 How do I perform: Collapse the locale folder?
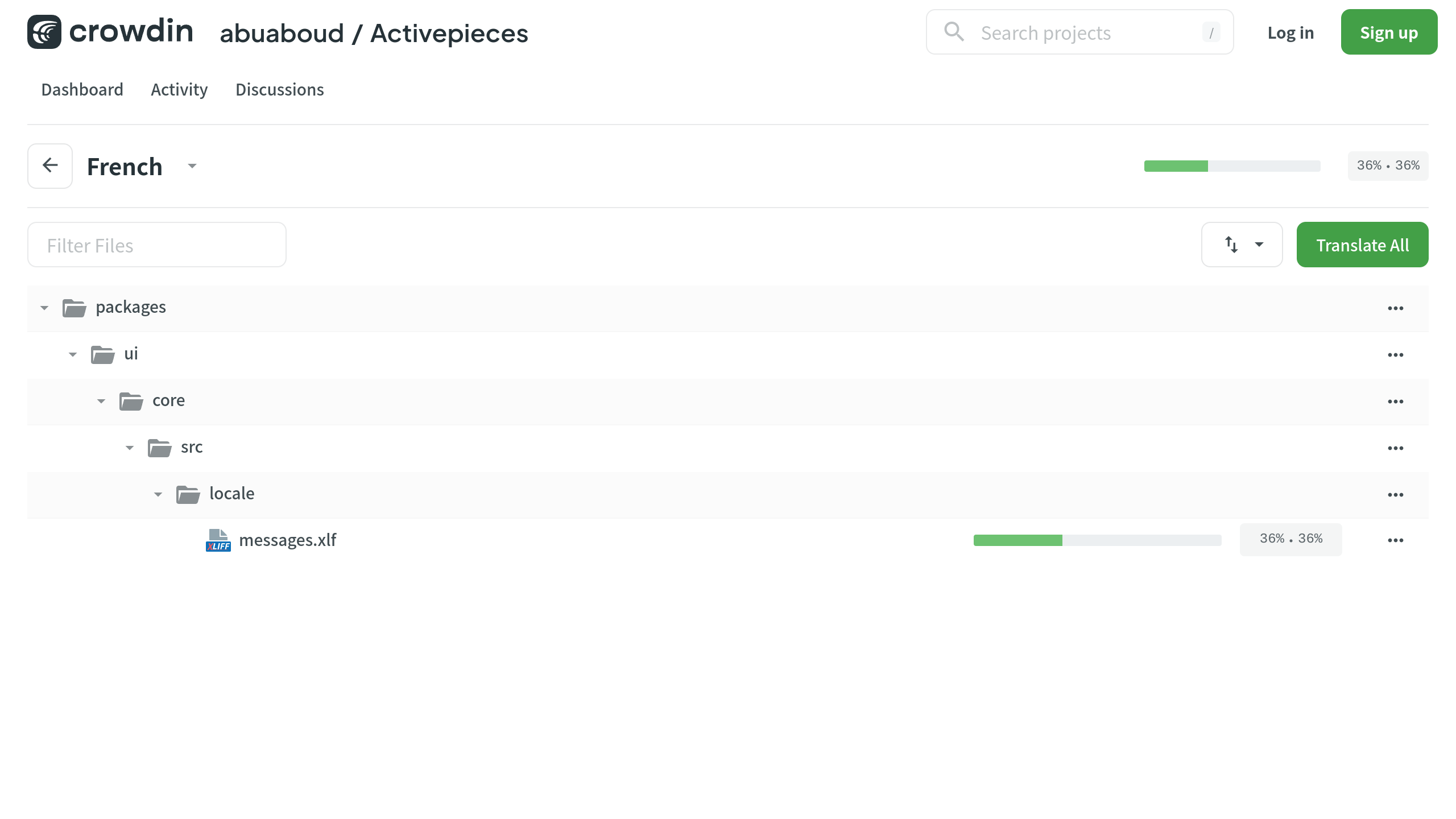point(158,495)
